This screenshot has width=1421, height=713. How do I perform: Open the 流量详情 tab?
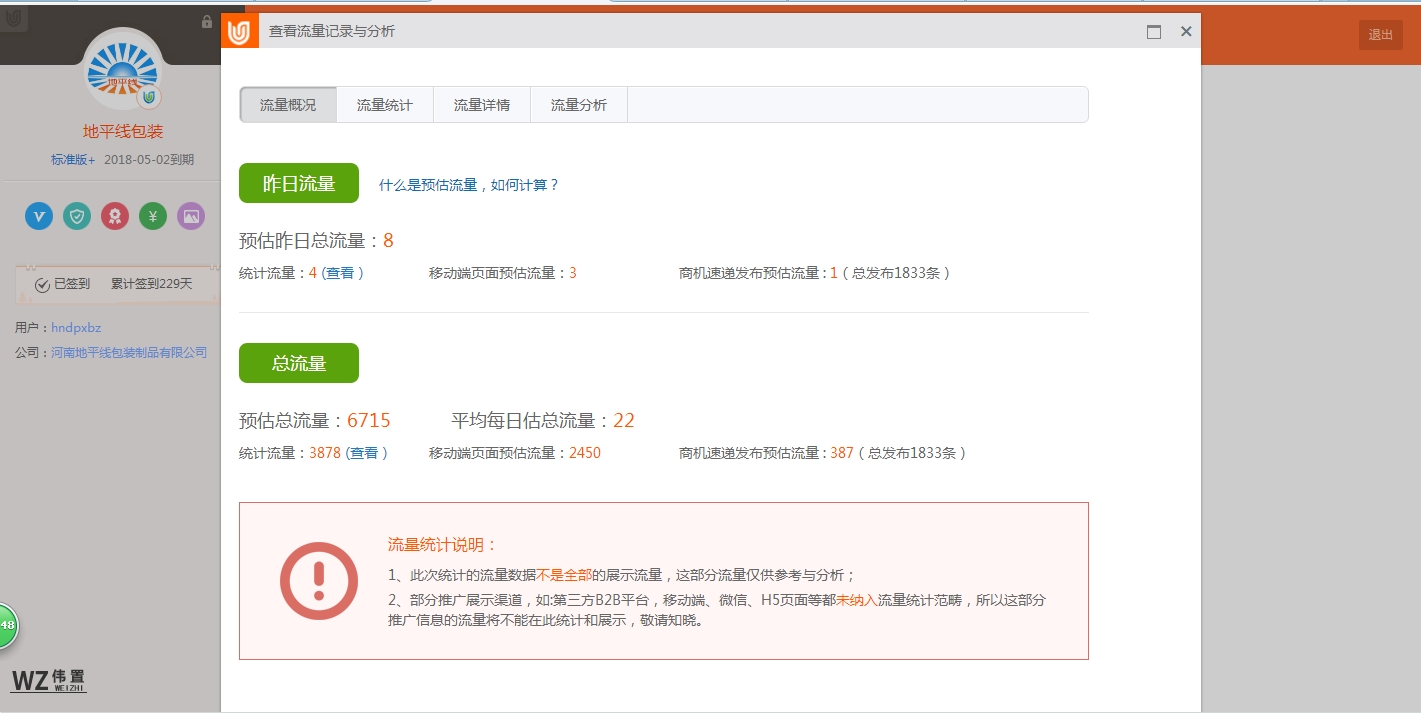tap(482, 105)
